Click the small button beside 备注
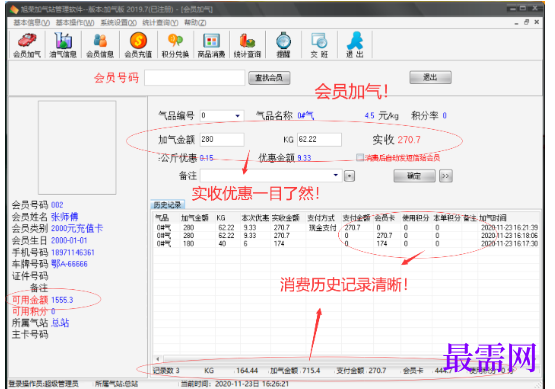This screenshot has height=389, width=555. click(349, 176)
